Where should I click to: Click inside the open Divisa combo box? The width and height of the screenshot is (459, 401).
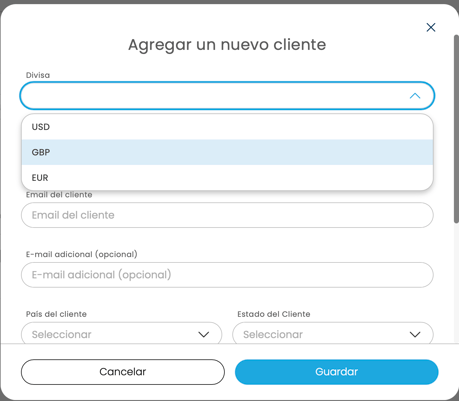(213, 96)
